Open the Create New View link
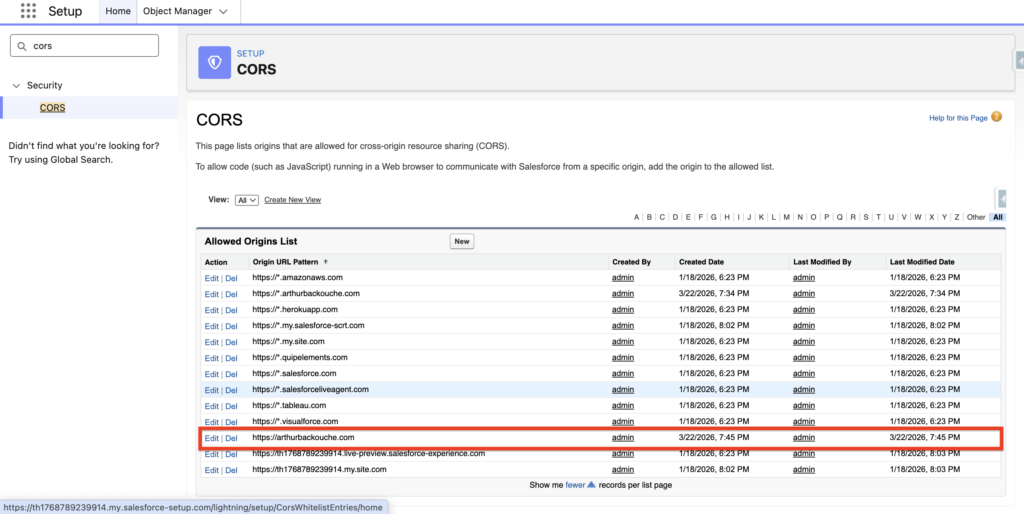Image resolution: width=1024 pixels, height=514 pixels. [292, 200]
